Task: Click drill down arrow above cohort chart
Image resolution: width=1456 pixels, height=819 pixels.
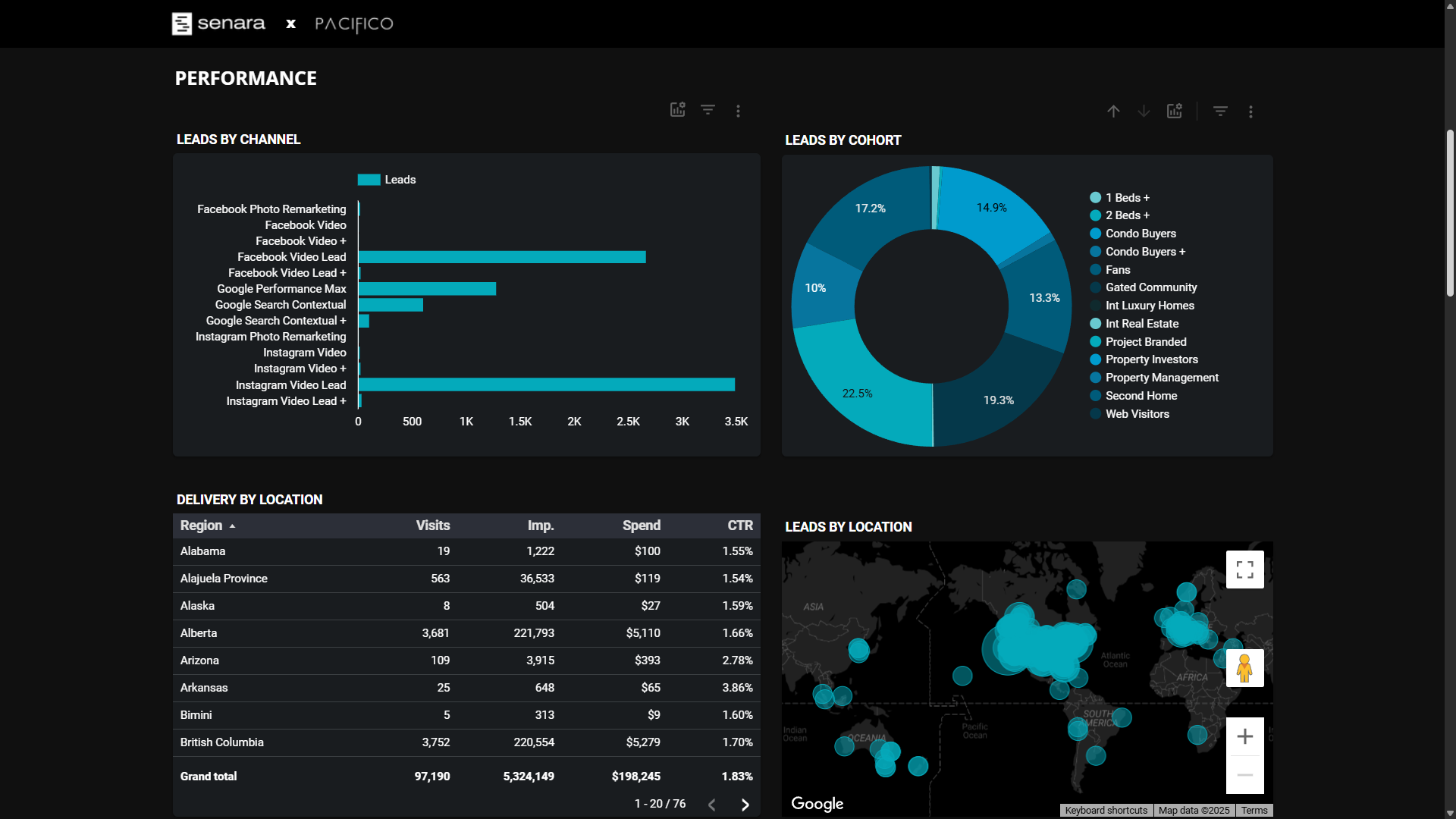Action: pyautogui.click(x=1144, y=111)
